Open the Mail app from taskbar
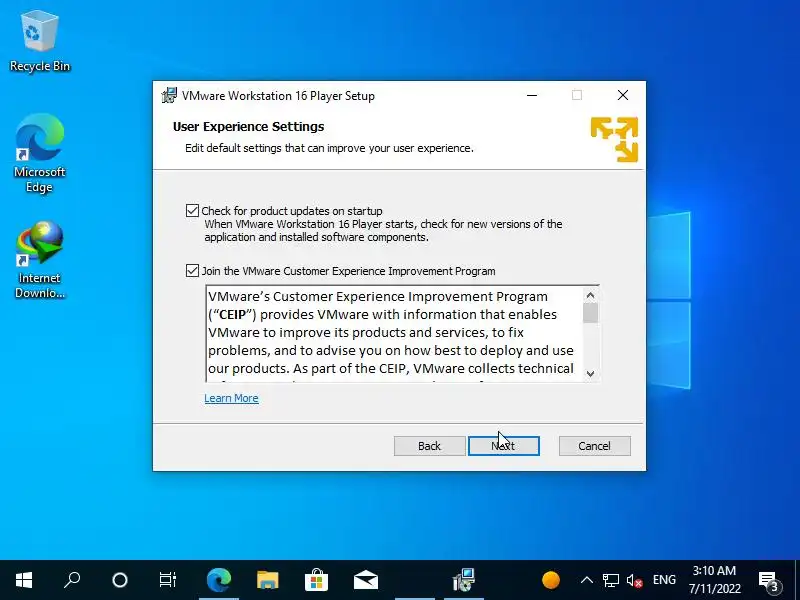800x600 pixels. point(366,580)
